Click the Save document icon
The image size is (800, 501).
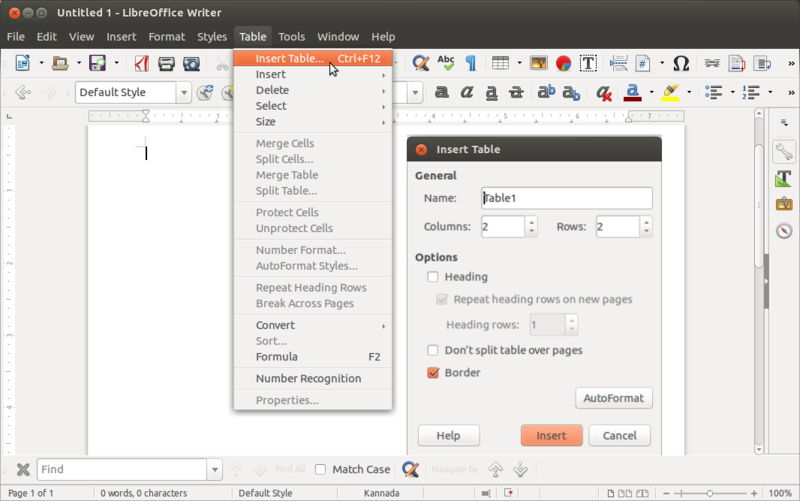97,63
